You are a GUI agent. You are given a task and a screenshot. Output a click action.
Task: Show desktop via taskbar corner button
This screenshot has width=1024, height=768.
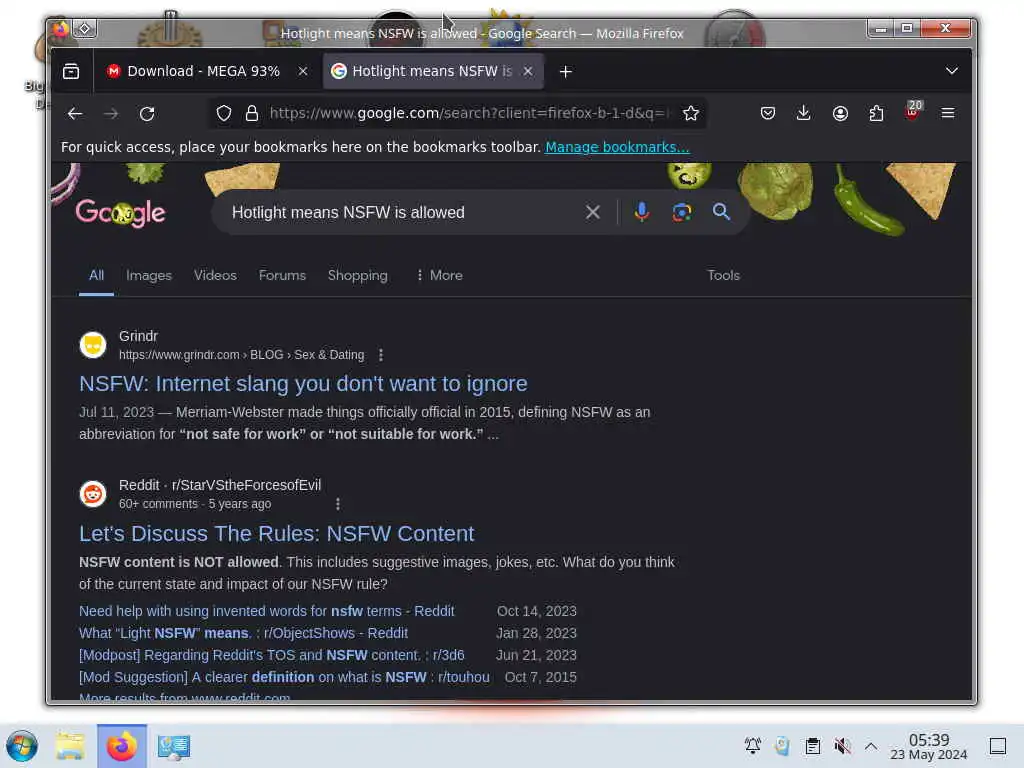tap(998, 746)
